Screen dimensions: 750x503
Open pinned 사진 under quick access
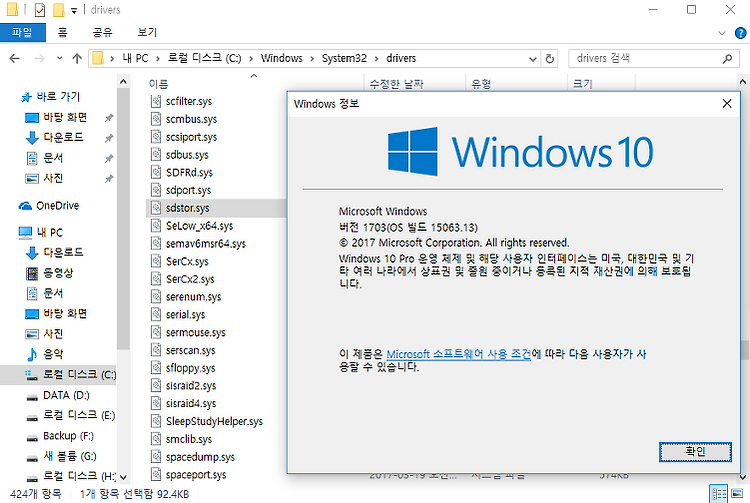53,178
